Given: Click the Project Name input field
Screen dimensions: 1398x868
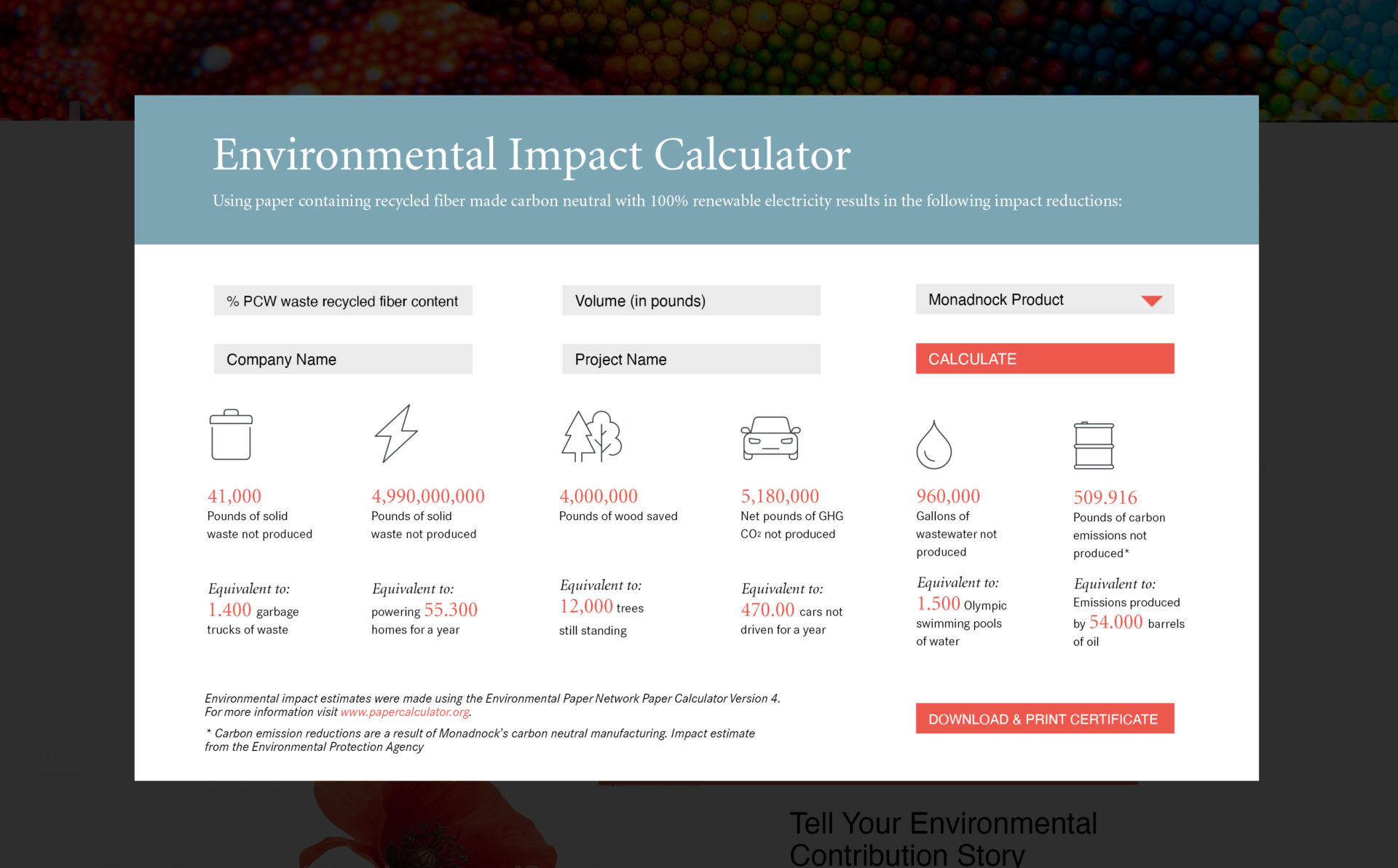Looking at the screenshot, I should [691, 359].
